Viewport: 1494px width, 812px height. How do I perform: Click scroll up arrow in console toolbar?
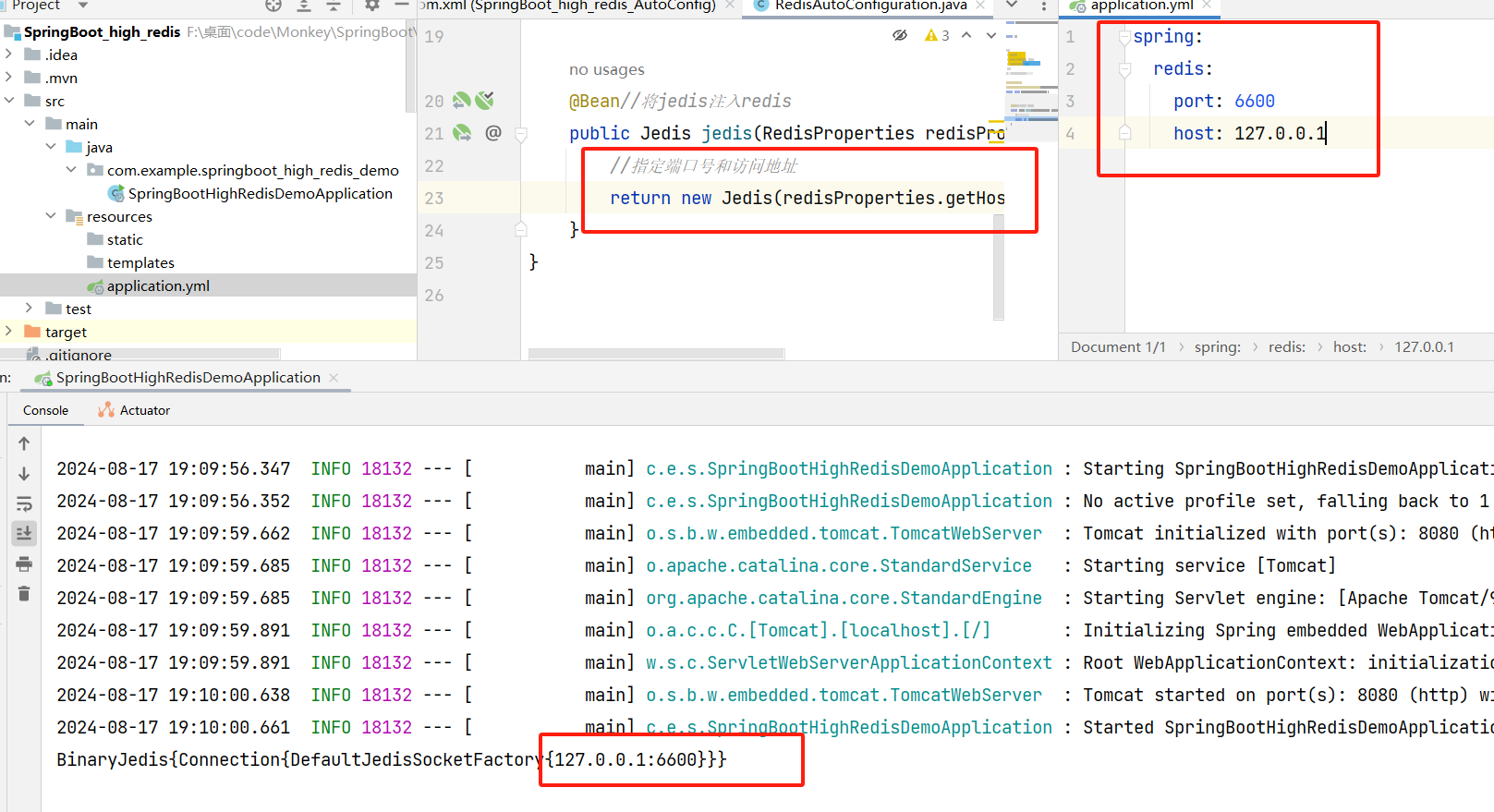24,443
